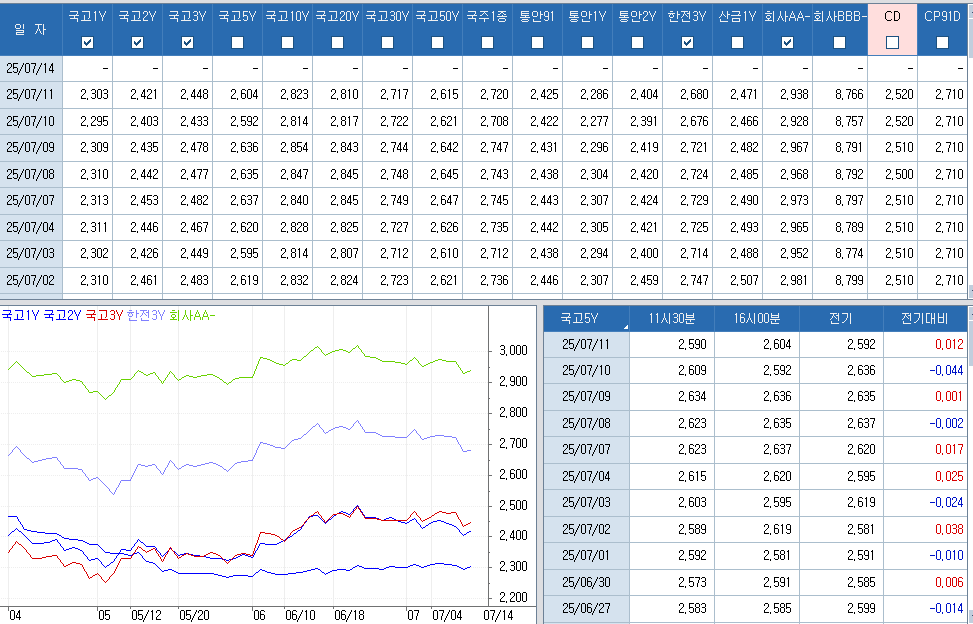Viewport: 973px width, 624px height.
Task: Click the green 회사AA- chart legend label
Action: click(193, 315)
